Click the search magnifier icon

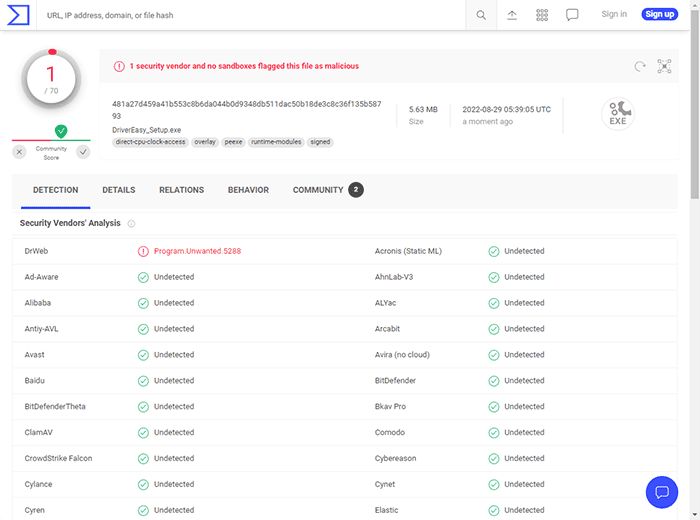481,15
